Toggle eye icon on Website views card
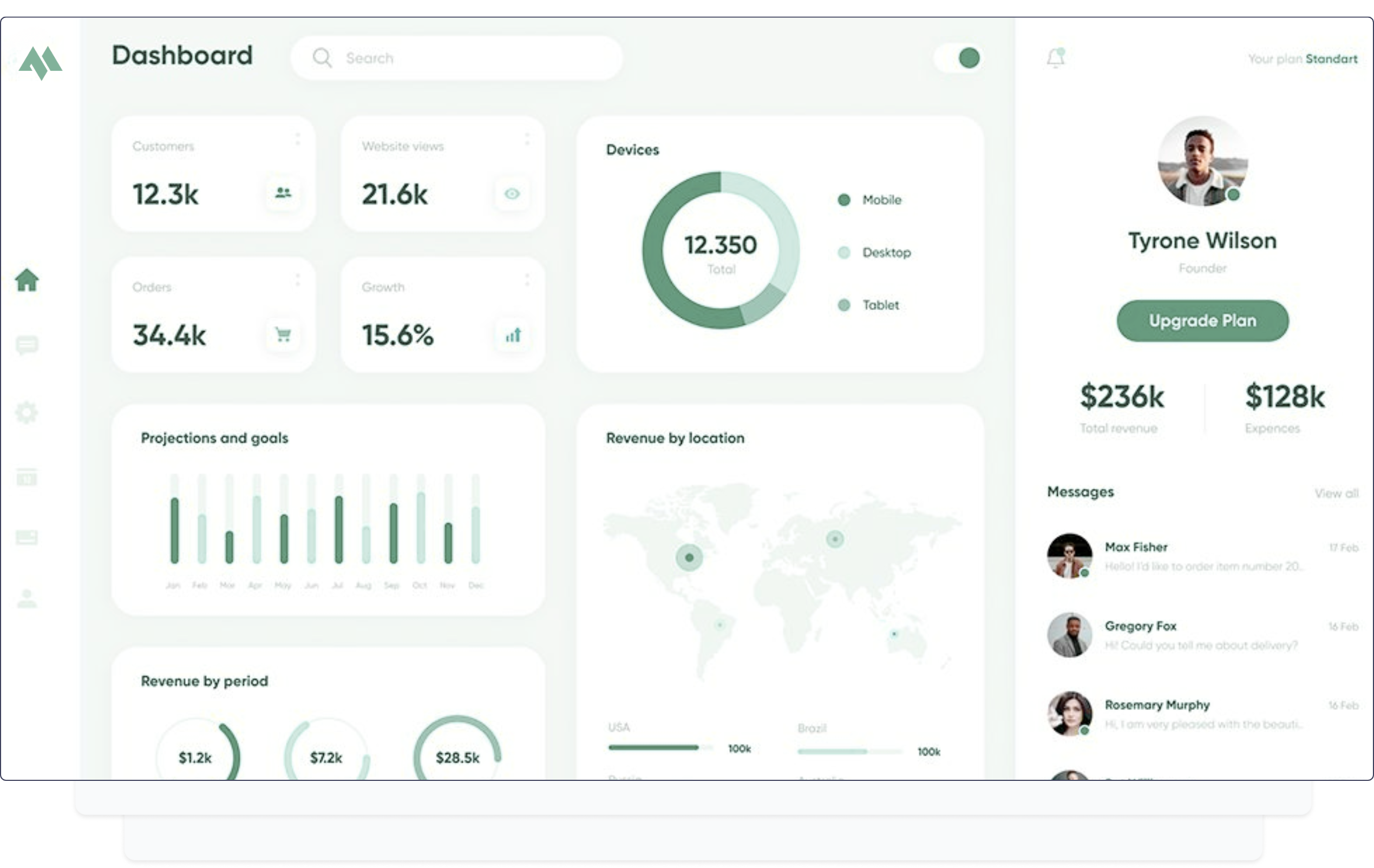Viewport: 1374px width, 868px height. 512,194
